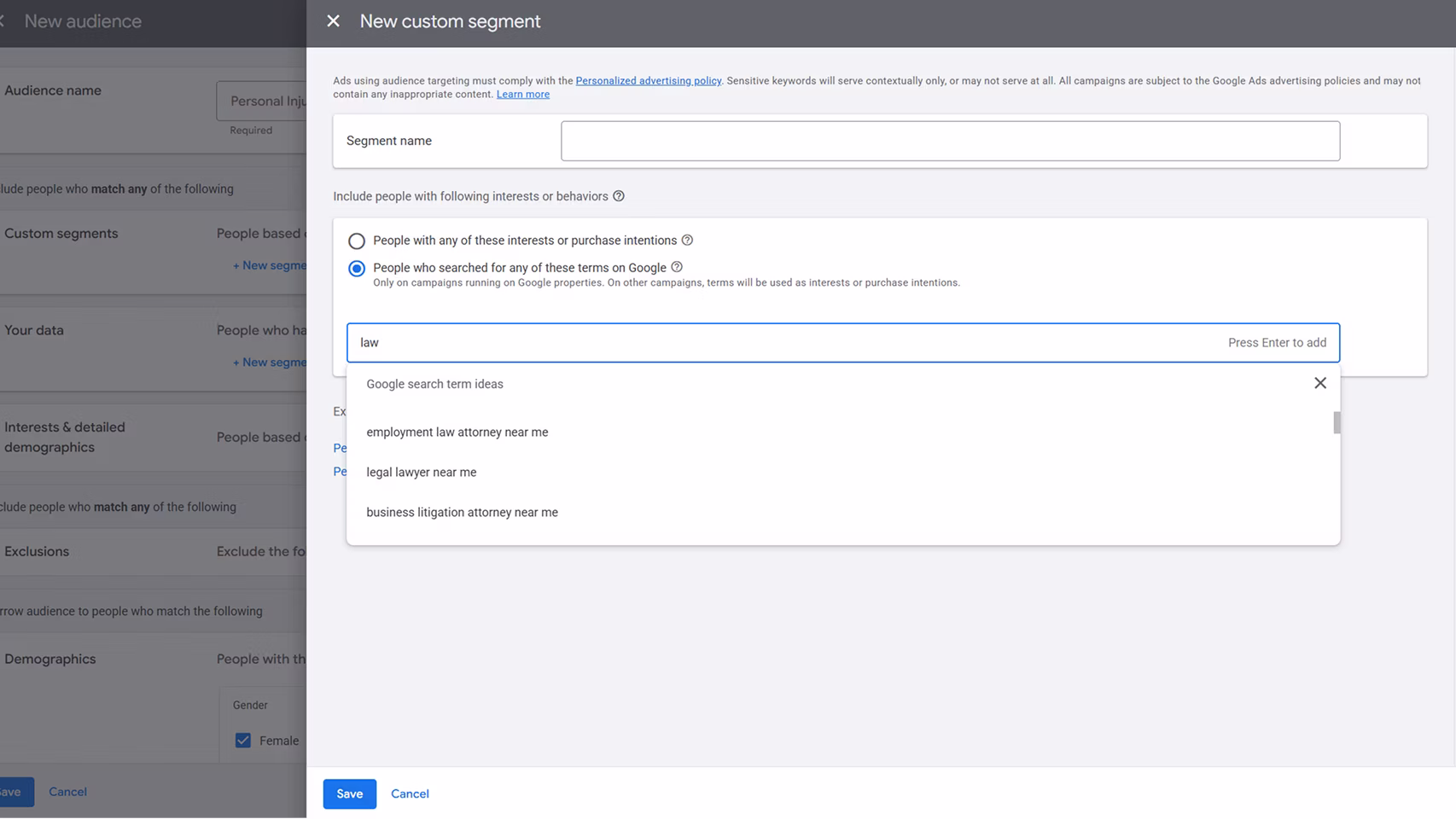The height and width of the screenshot is (819, 1456).
Task: Select people with interests or purchase intentions
Action: click(357, 241)
